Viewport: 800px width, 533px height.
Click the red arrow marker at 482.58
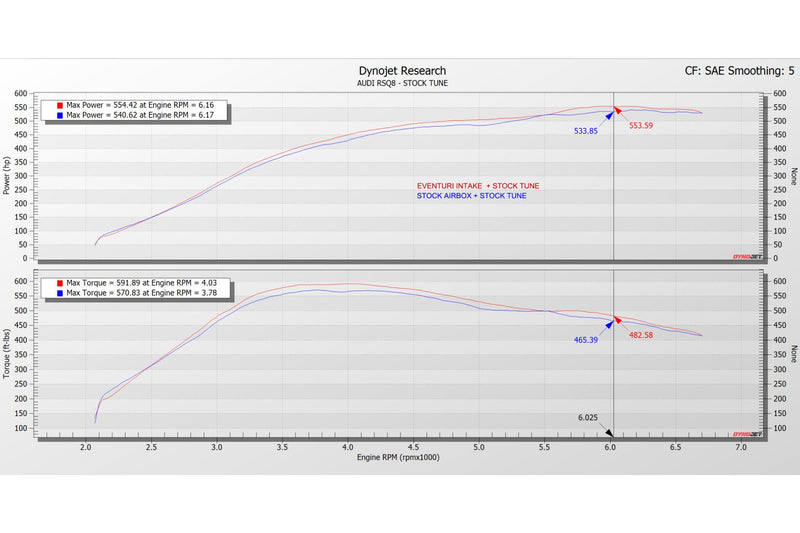pyautogui.click(x=619, y=321)
